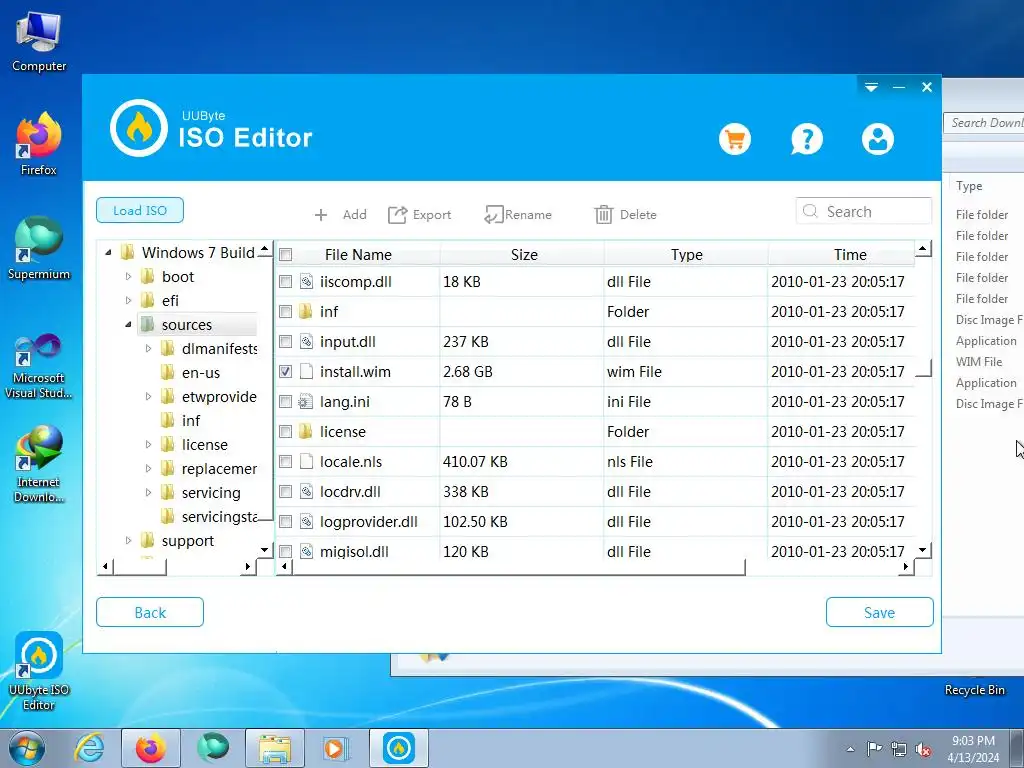Collapse the sources folder in tree

pos(128,325)
